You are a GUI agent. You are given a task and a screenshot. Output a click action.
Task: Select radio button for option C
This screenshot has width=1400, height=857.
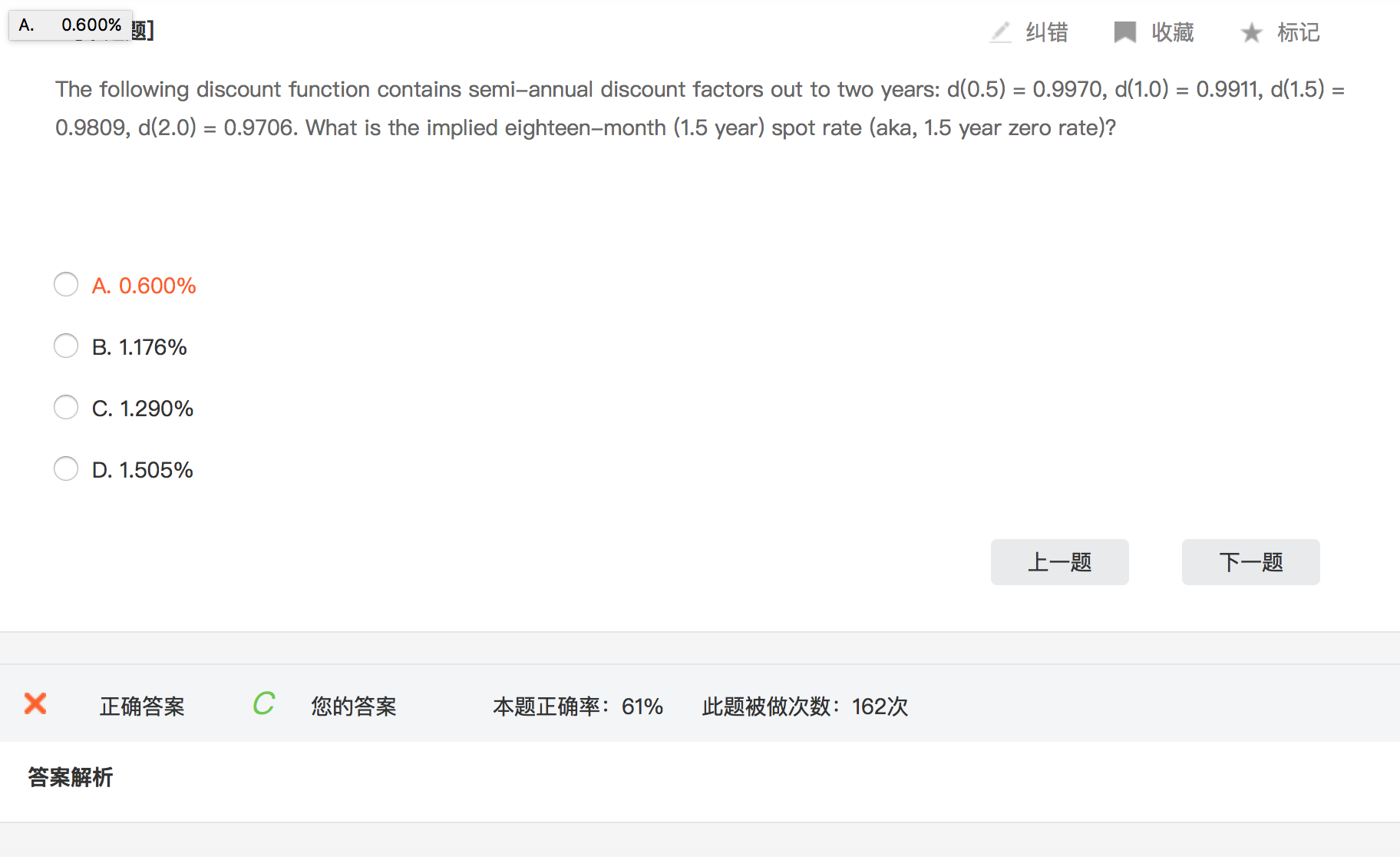[x=66, y=408]
